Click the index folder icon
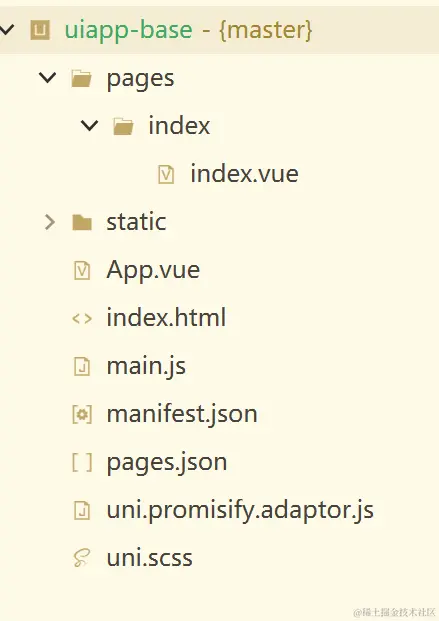The width and height of the screenshot is (439, 621). click(x=123, y=126)
